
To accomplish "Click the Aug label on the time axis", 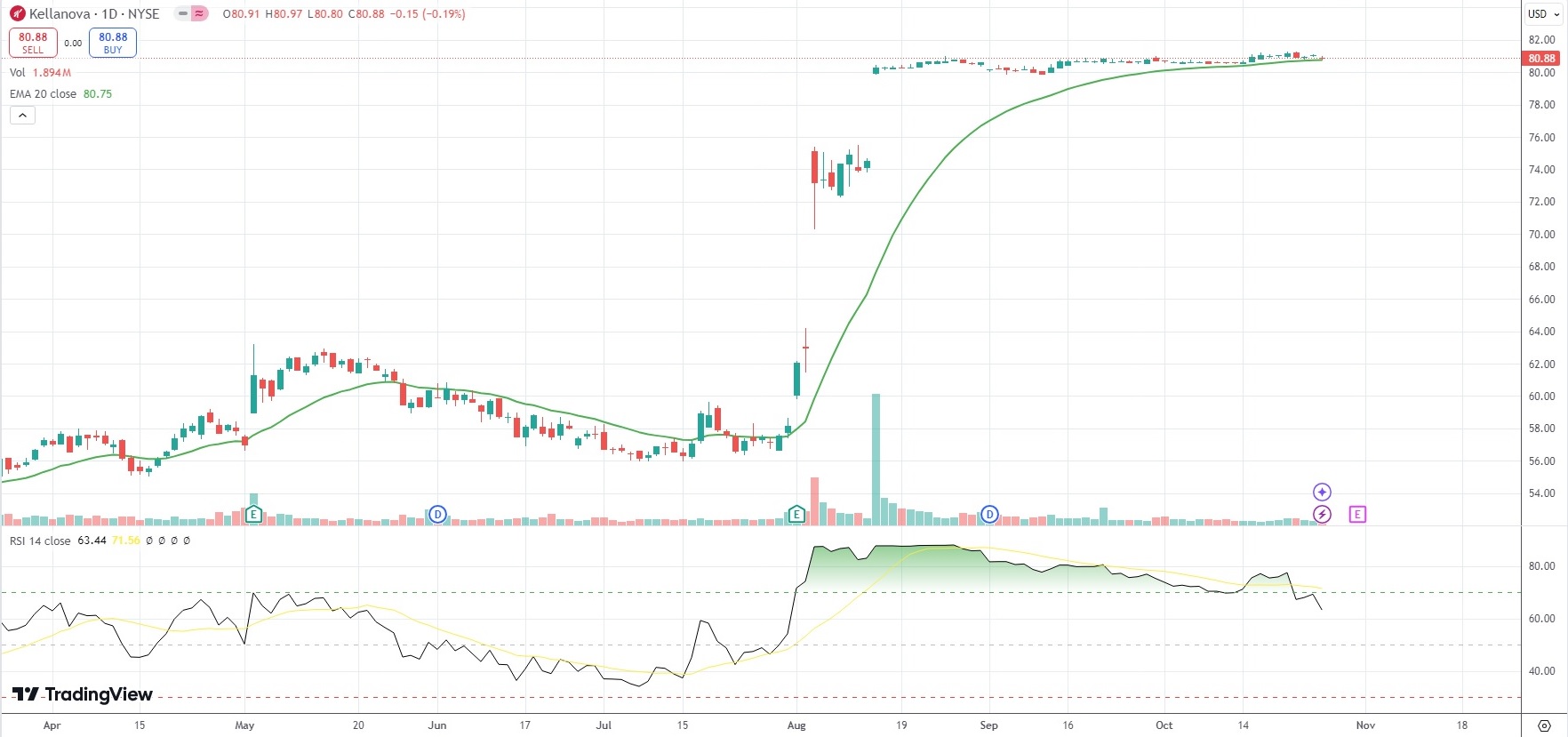I will click(x=796, y=725).
